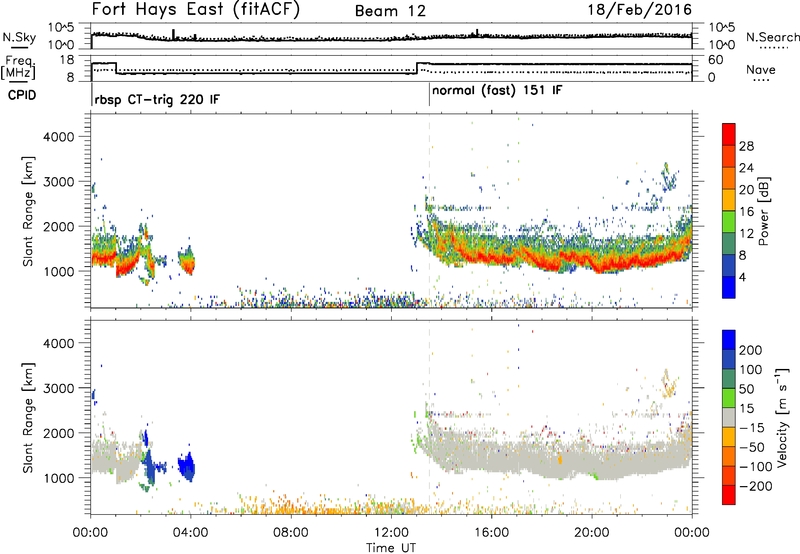Click the 'normal (fast) 151 IF' label
Screen dimensions: 800x554
coord(497,91)
